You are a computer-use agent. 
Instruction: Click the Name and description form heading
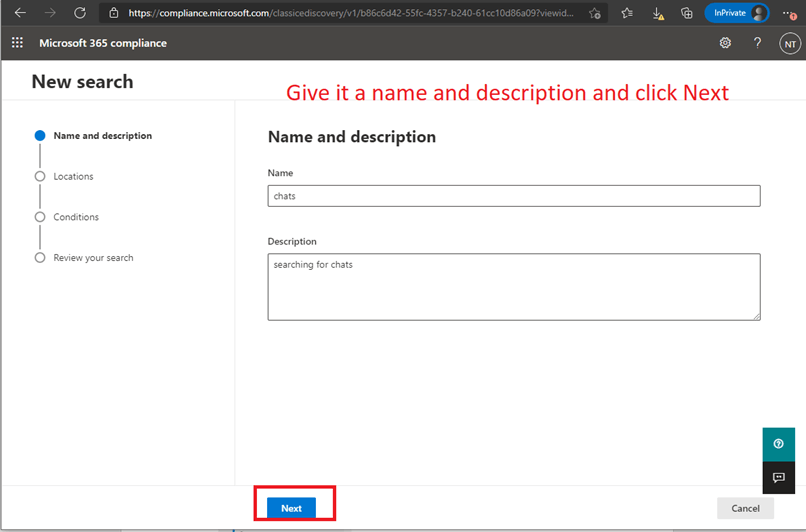(x=352, y=137)
